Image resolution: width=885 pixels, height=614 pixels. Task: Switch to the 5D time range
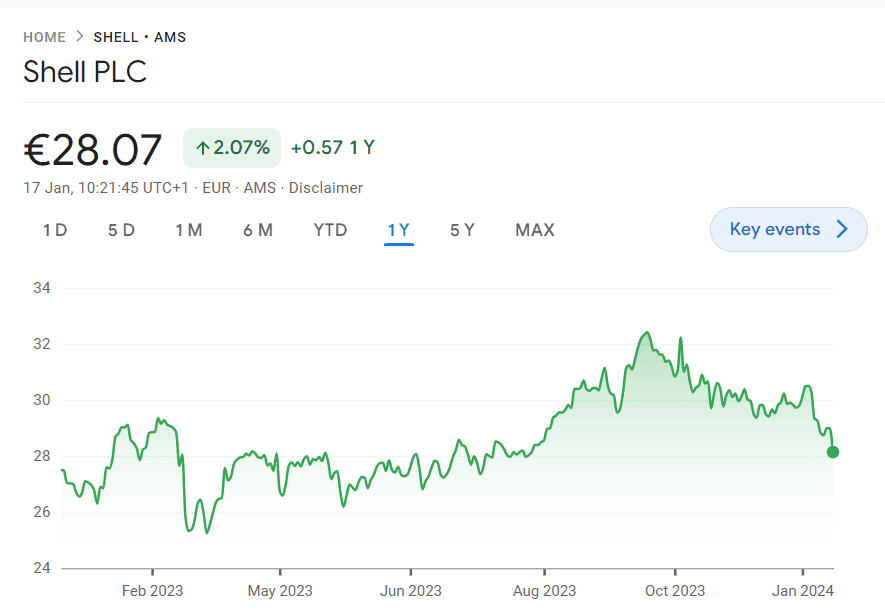pos(121,230)
